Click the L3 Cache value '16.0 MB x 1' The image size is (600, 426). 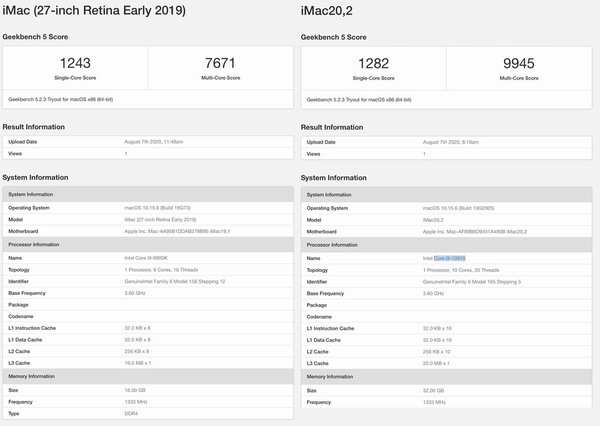pyautogui.click(x=138, y=363)
